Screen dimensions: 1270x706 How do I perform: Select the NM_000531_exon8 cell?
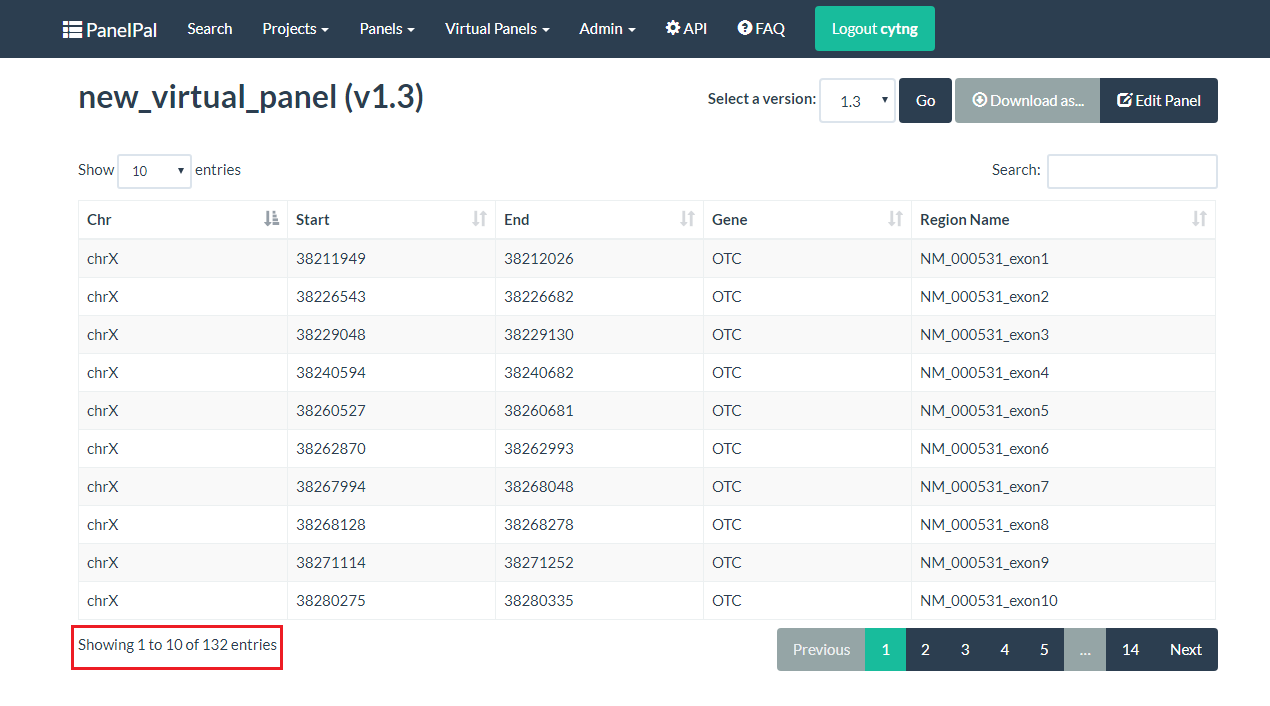1063,525
